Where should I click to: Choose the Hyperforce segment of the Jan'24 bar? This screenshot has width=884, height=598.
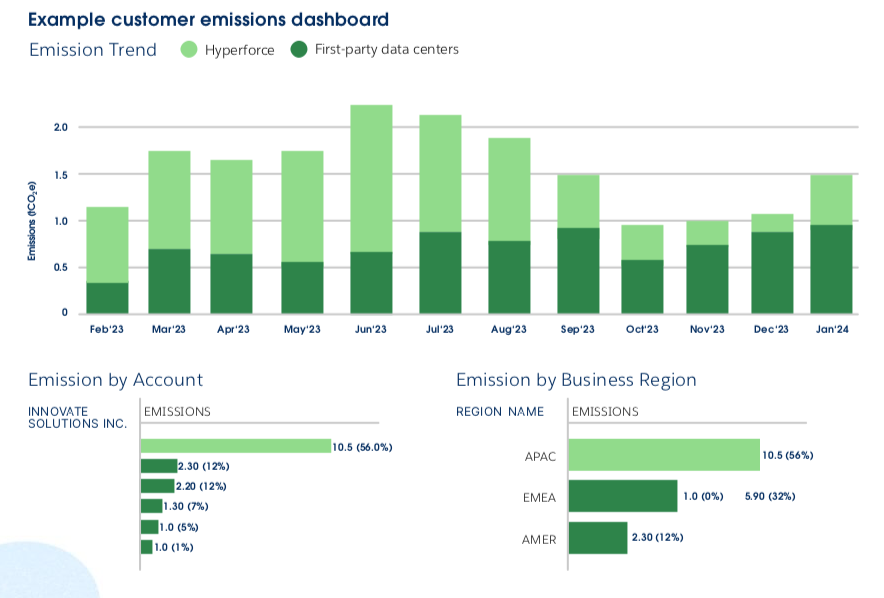pos(832,200)
